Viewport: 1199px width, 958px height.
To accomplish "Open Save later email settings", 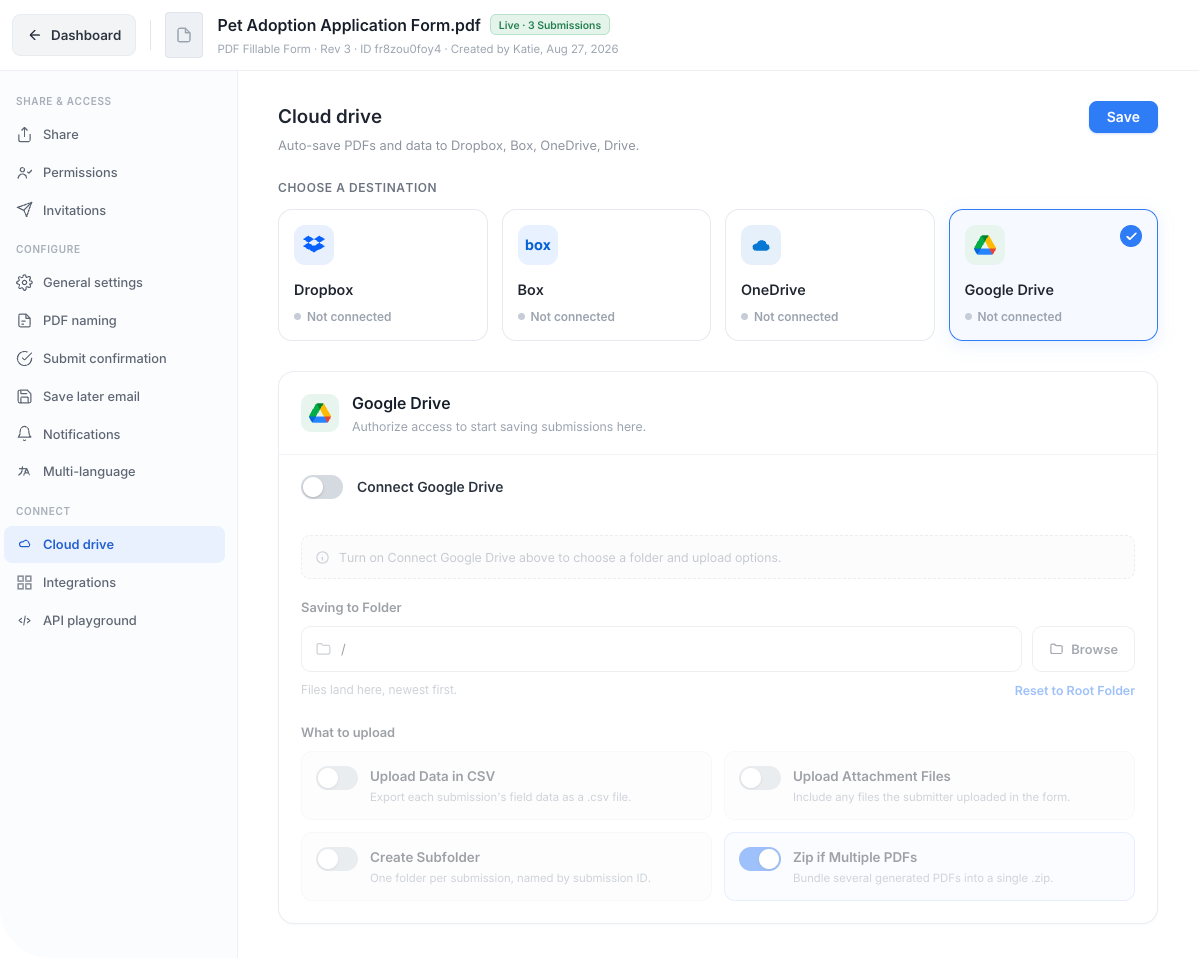I will [x=115, y=397].
